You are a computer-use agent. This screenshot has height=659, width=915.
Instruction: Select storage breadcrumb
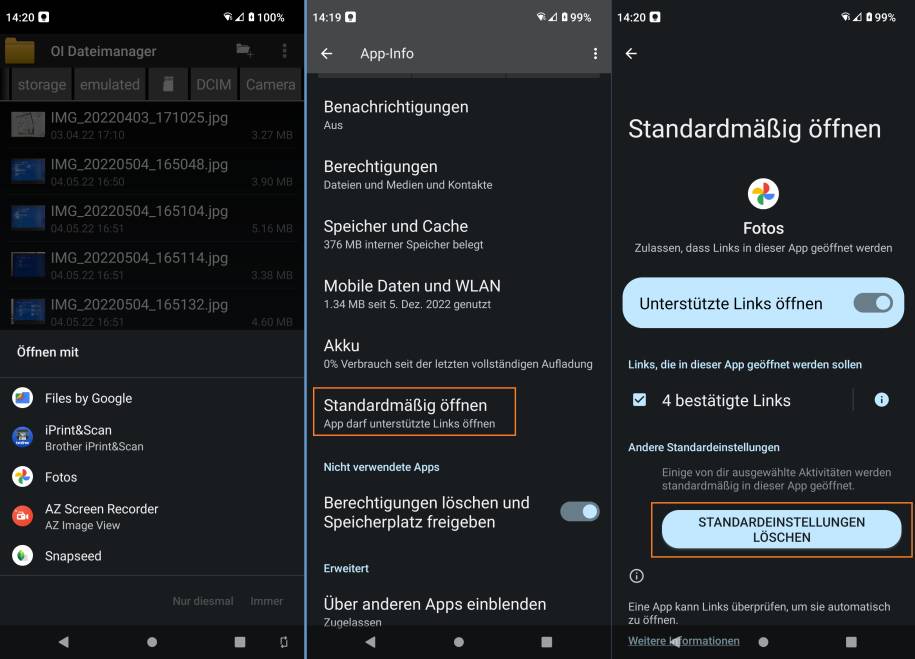click(x=41, y=85)
